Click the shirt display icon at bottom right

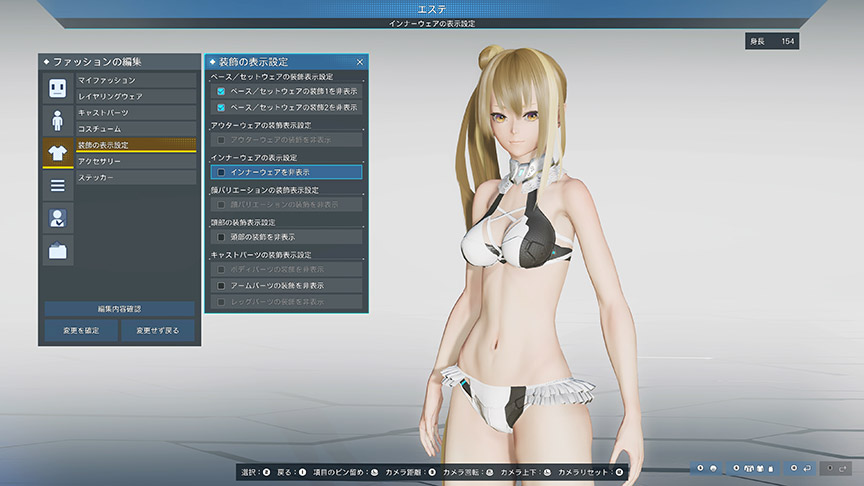[x=760, y=468]
